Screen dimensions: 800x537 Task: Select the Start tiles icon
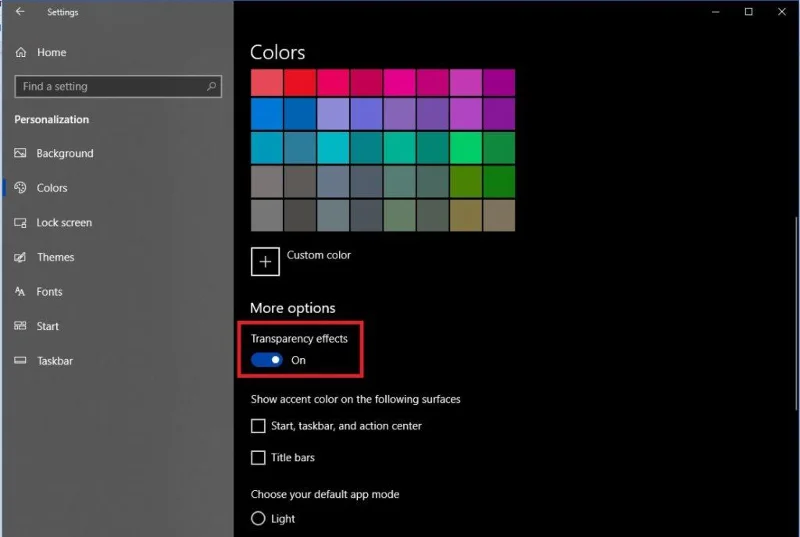point(20,326)
